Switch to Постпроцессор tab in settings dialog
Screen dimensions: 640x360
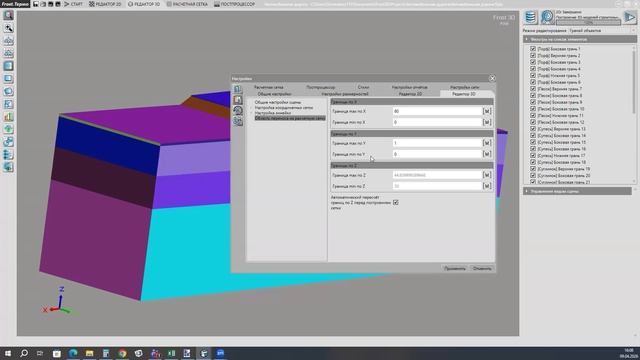point(320,87)
